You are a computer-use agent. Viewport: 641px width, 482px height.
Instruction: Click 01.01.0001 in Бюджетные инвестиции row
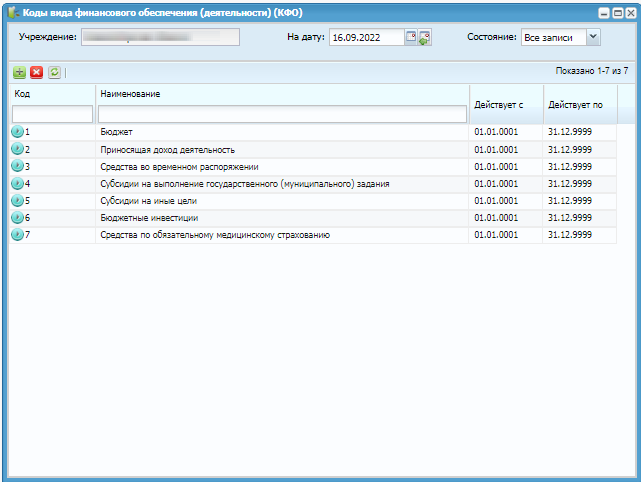tap(496, 217)
